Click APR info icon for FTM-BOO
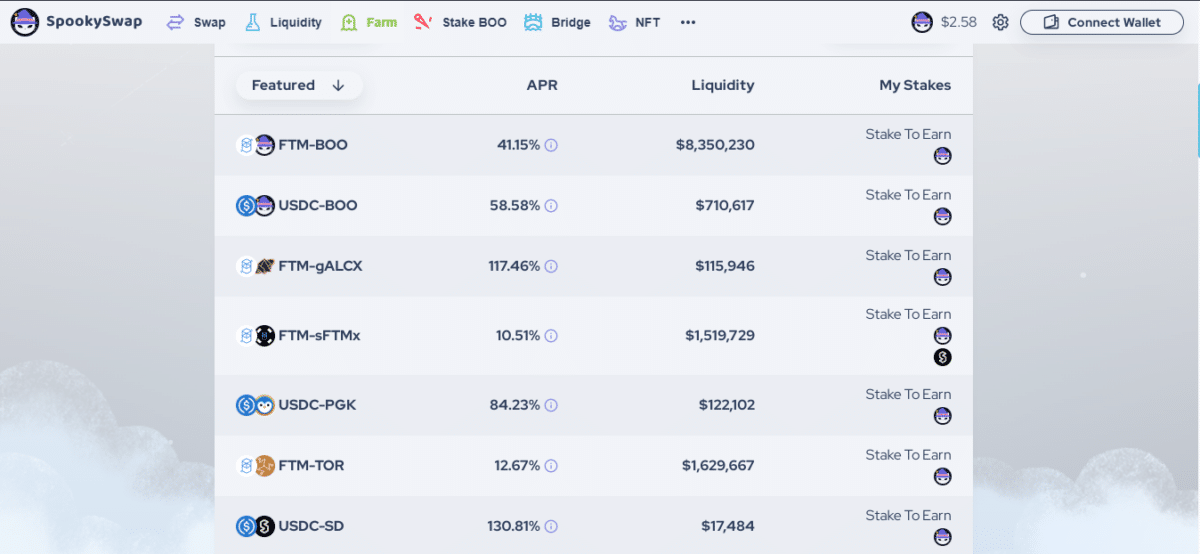 point(551,145)
